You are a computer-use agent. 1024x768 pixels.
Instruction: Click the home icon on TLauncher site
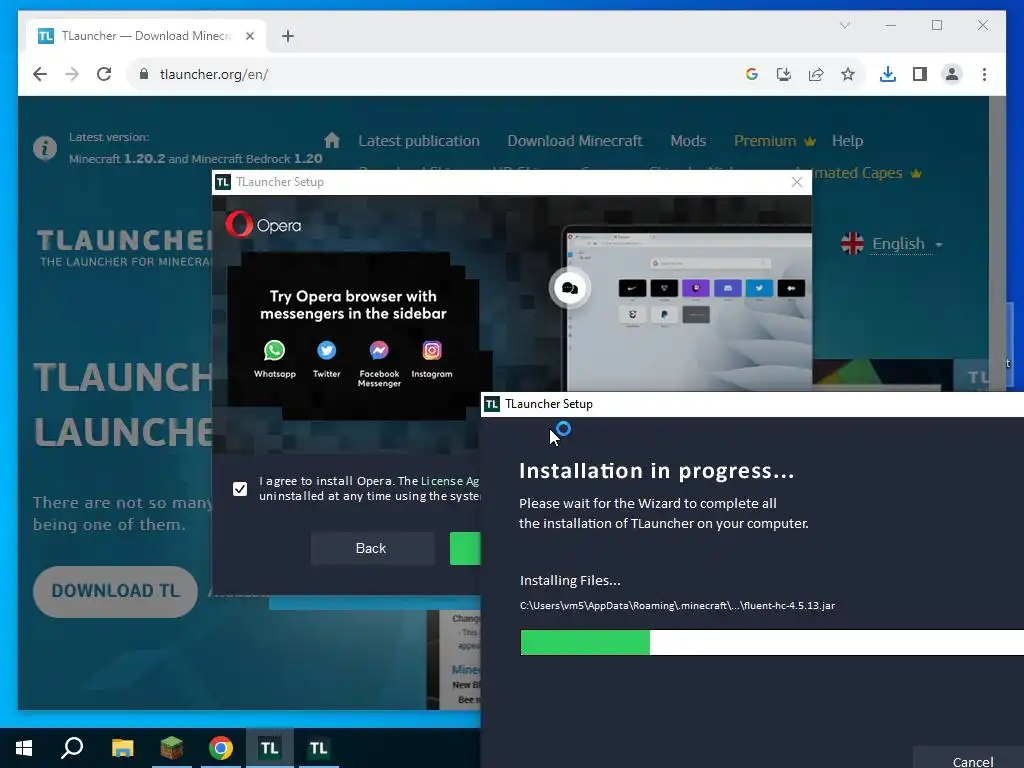click(x=332, y=140)
